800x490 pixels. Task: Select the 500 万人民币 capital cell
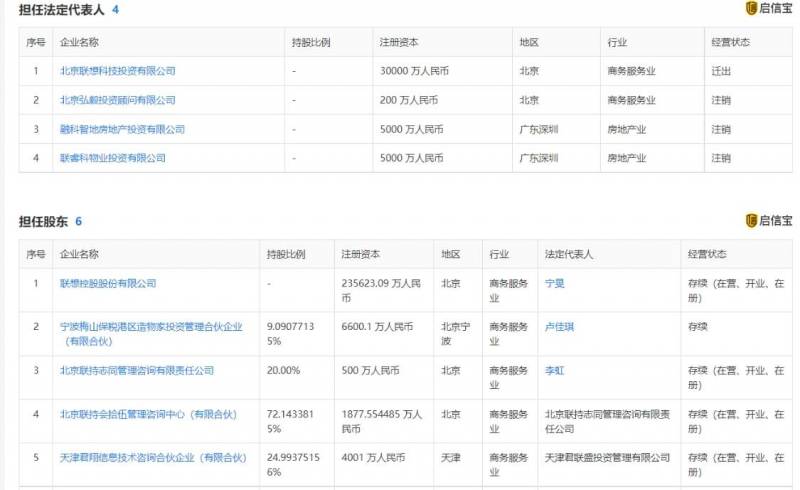click(x=370, y=371)
